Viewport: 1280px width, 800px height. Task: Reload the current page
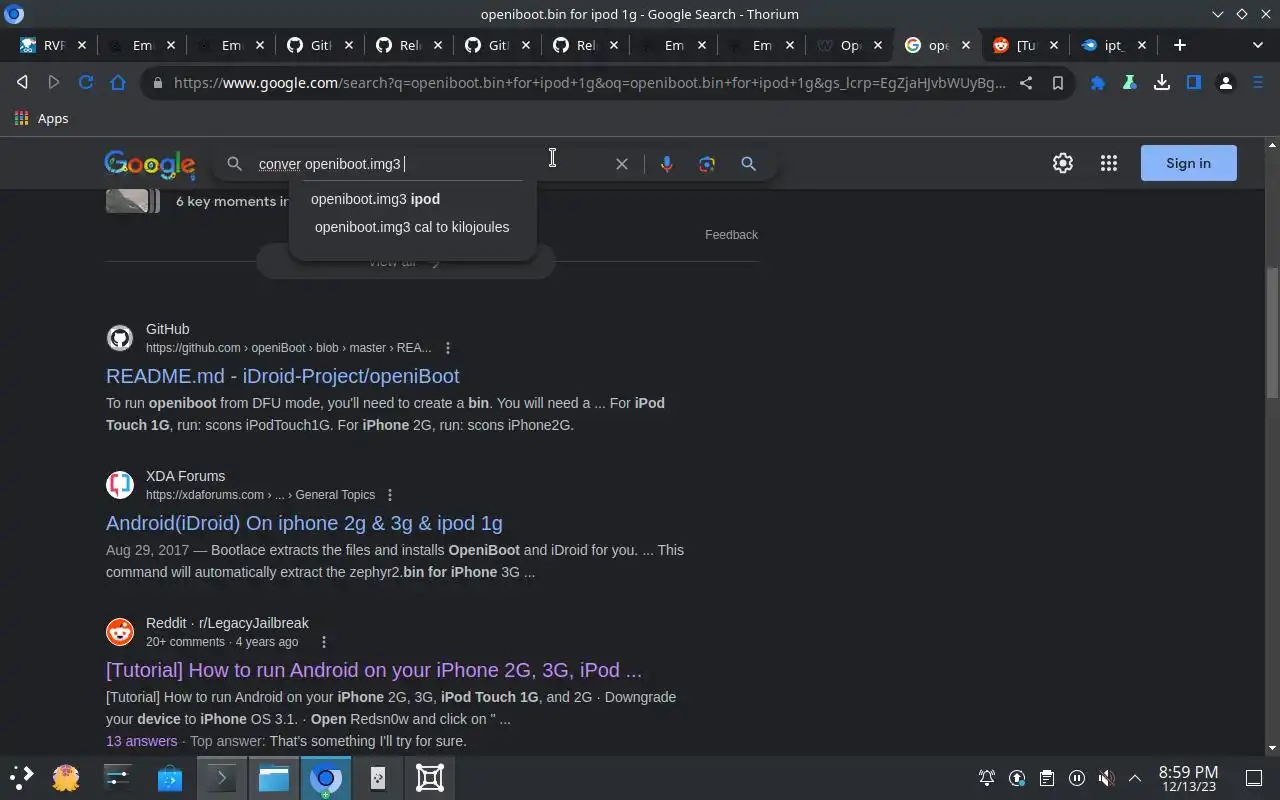(86, 83)
